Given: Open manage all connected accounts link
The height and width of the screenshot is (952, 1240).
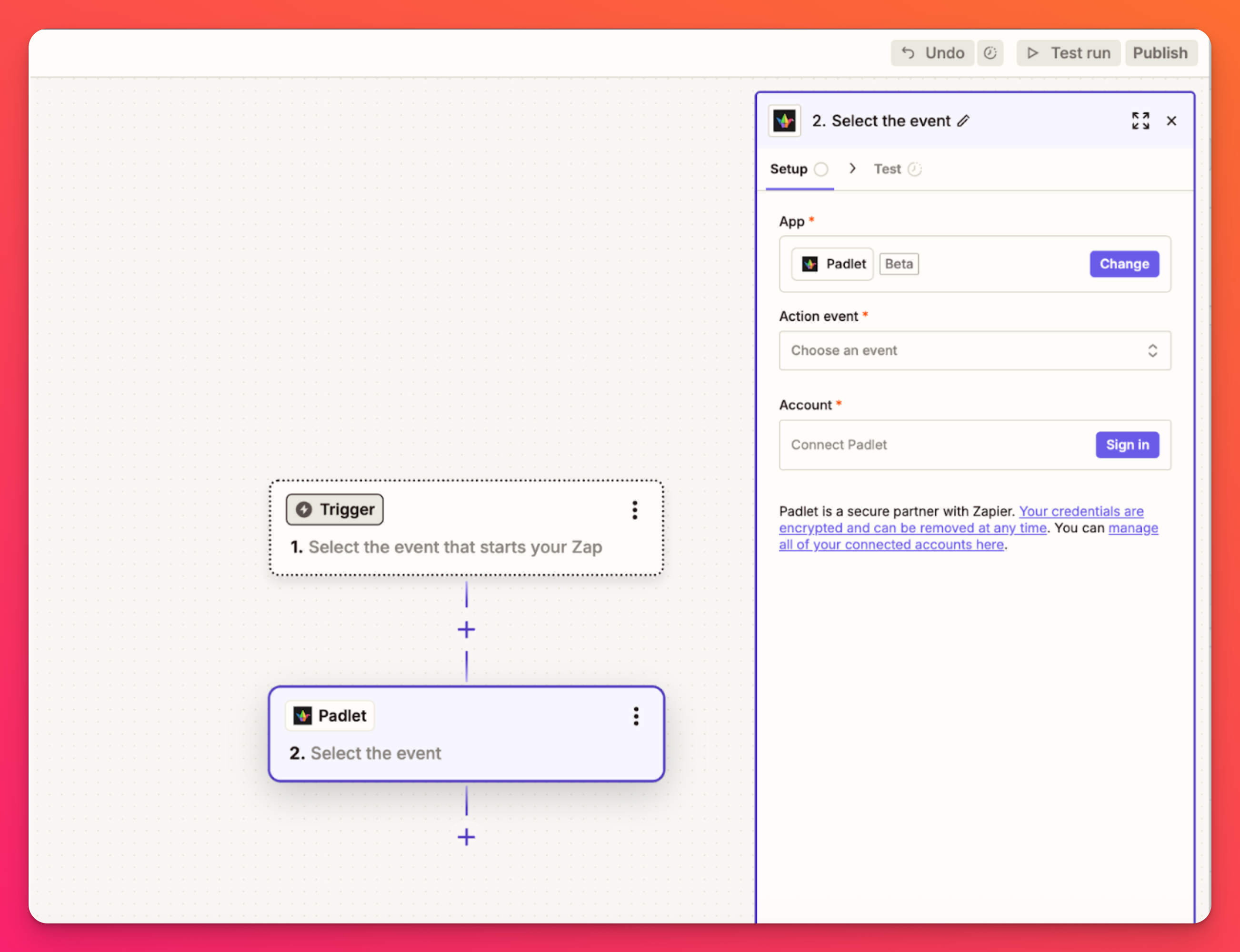Looking at the screenshot, I should pos(969,536).
